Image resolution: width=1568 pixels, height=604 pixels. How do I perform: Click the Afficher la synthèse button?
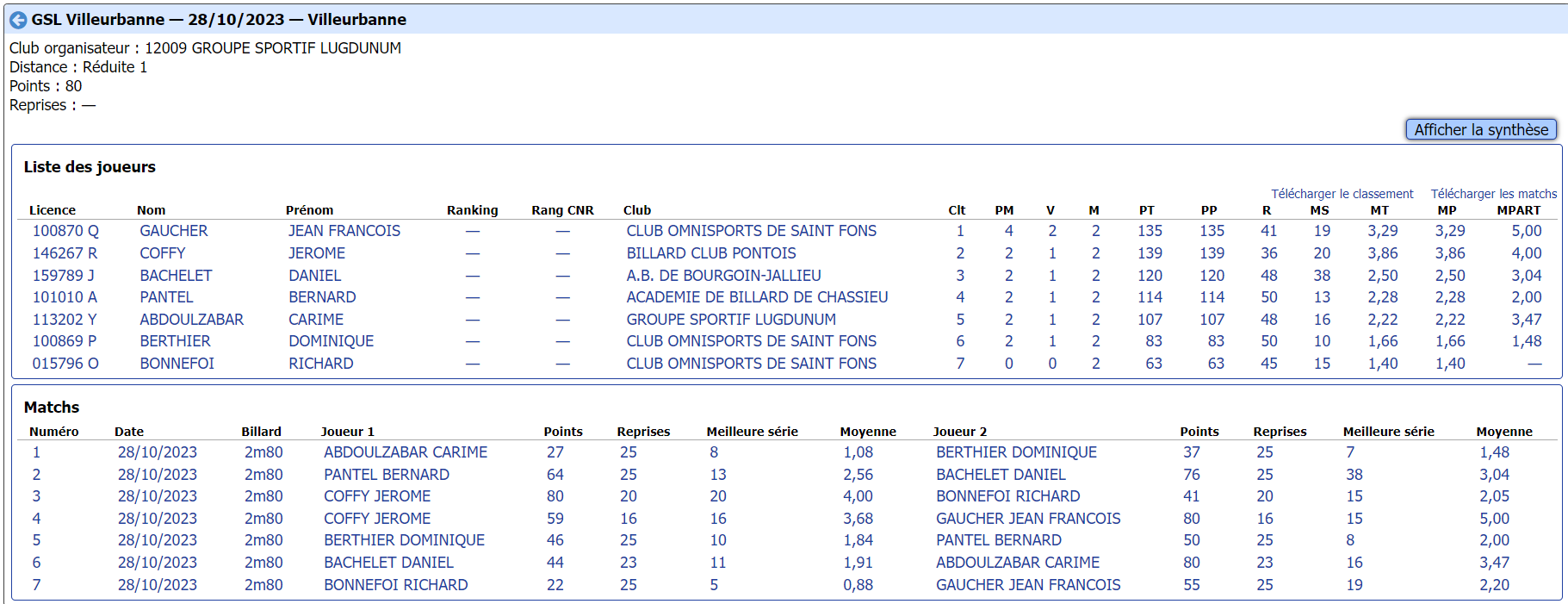[x=1481, y=129]
